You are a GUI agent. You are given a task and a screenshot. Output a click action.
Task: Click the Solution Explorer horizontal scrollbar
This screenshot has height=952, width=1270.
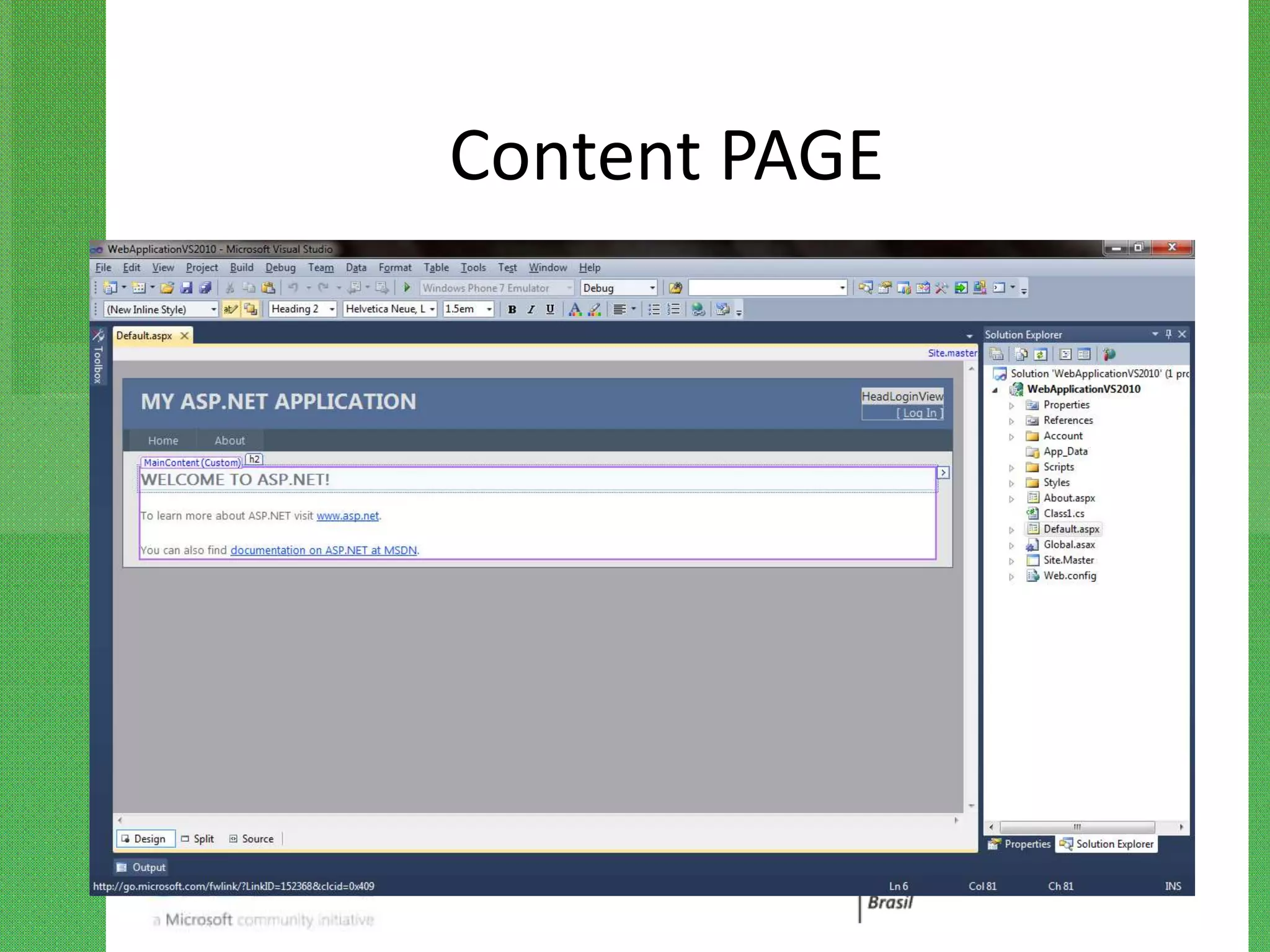pyautogui.click(x=1077, y=827)
